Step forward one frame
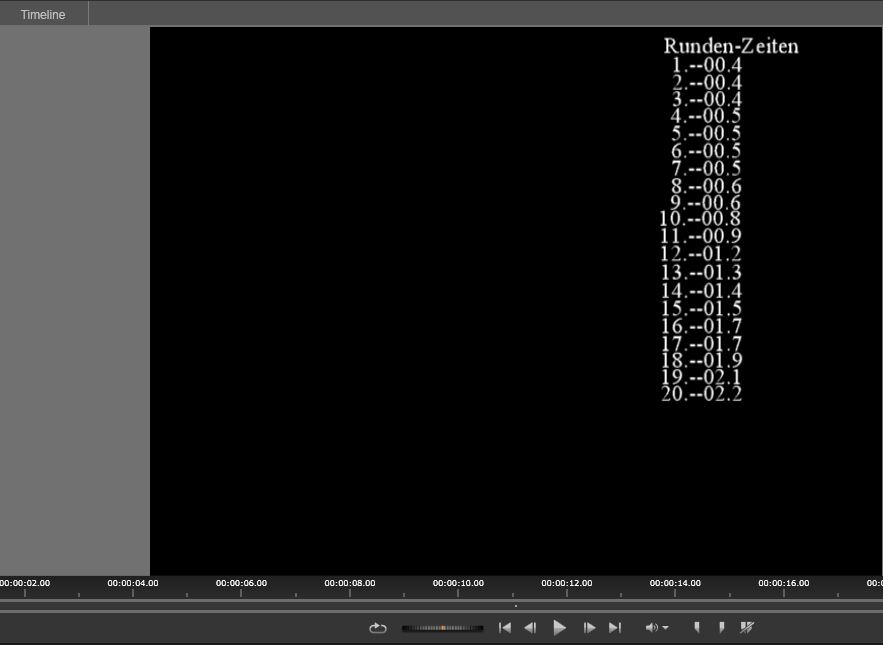 point(590,627)
